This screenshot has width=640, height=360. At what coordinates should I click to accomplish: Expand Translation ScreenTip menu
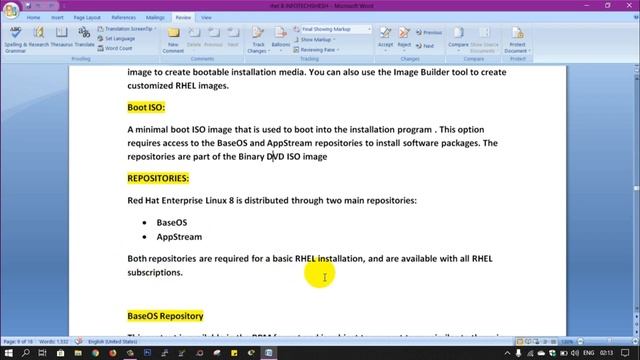click(127, 29)
